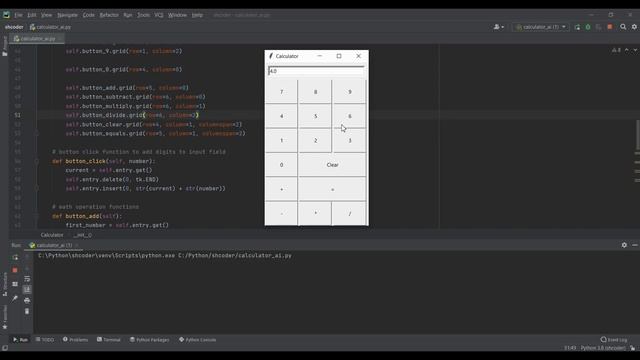Open the Refactor menu
640x360 pixels.
[x=109, y=15]
